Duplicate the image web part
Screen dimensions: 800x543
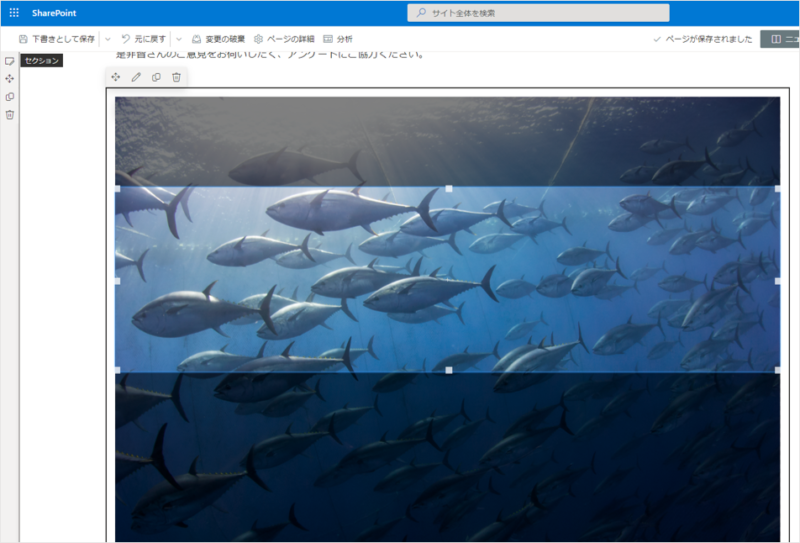coord(156,77)
